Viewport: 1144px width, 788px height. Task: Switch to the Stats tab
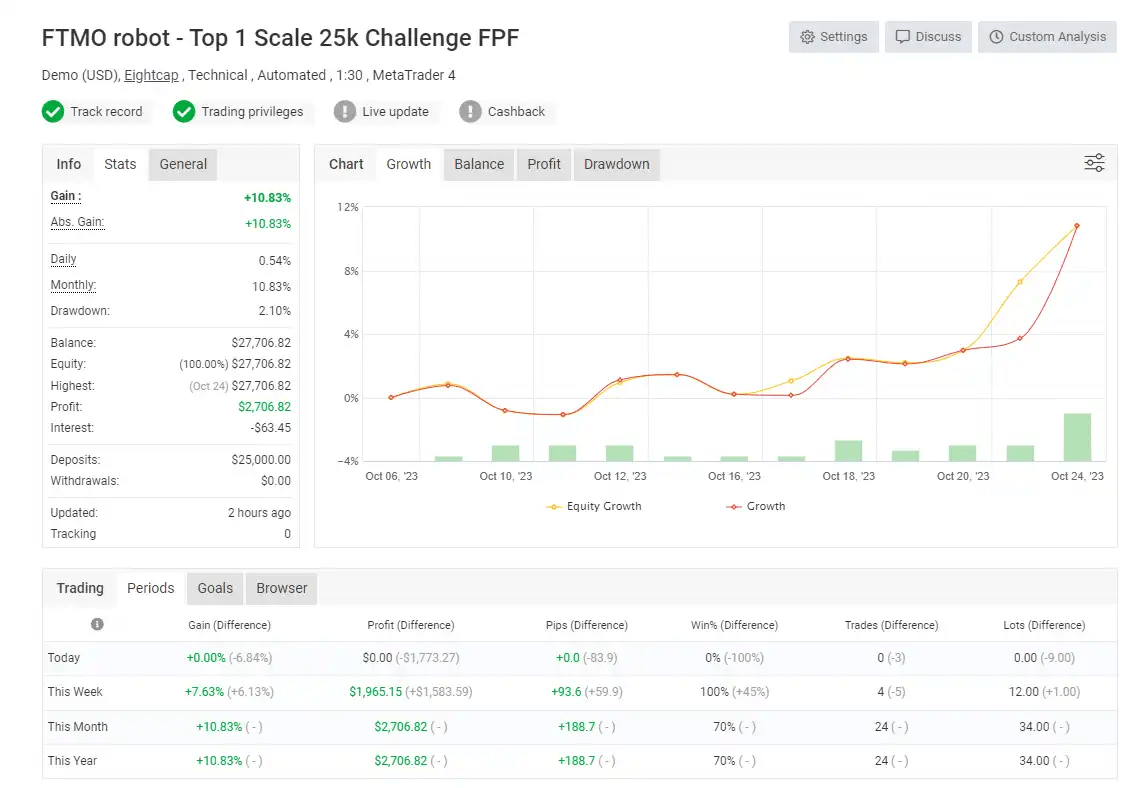120,164
